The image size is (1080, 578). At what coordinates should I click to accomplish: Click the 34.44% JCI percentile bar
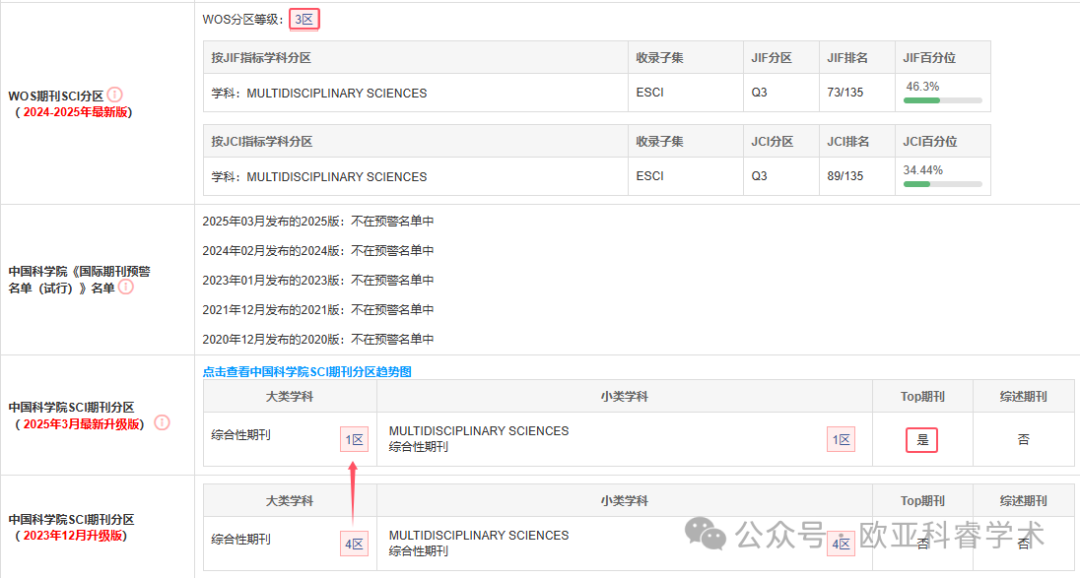pos(942,184)
